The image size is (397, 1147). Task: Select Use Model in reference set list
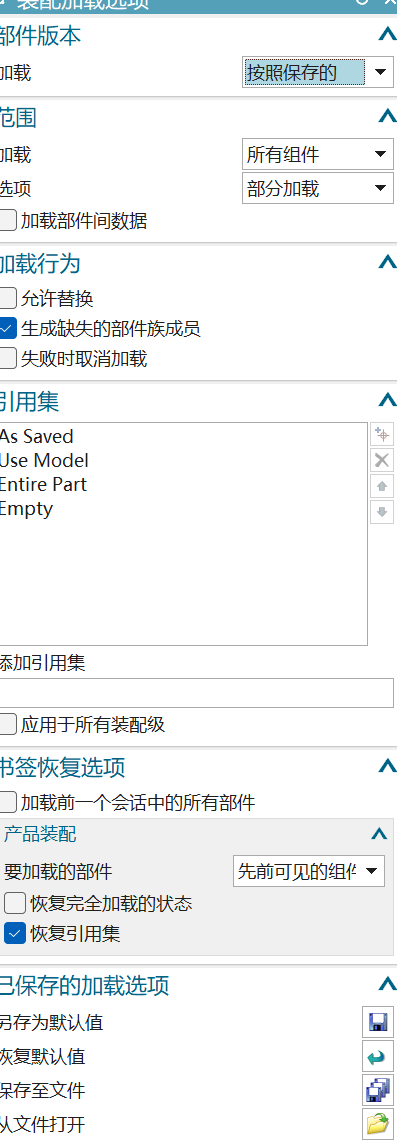click(x=44, y=460)
